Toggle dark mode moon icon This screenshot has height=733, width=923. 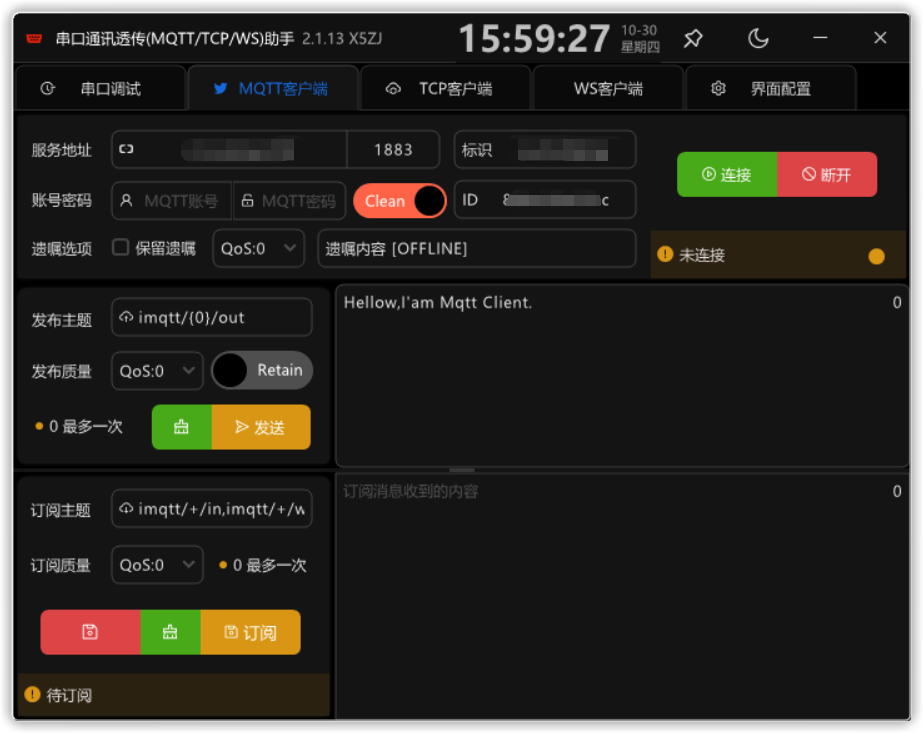pos(758,39)
